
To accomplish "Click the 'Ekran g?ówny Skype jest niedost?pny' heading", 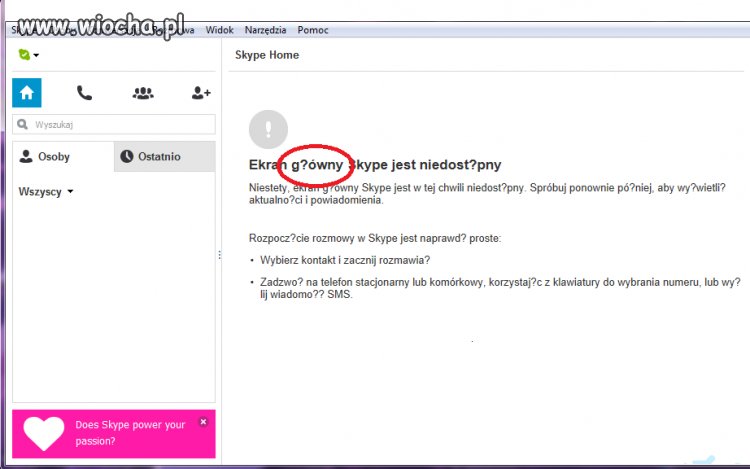I will (x=375, y=164).
